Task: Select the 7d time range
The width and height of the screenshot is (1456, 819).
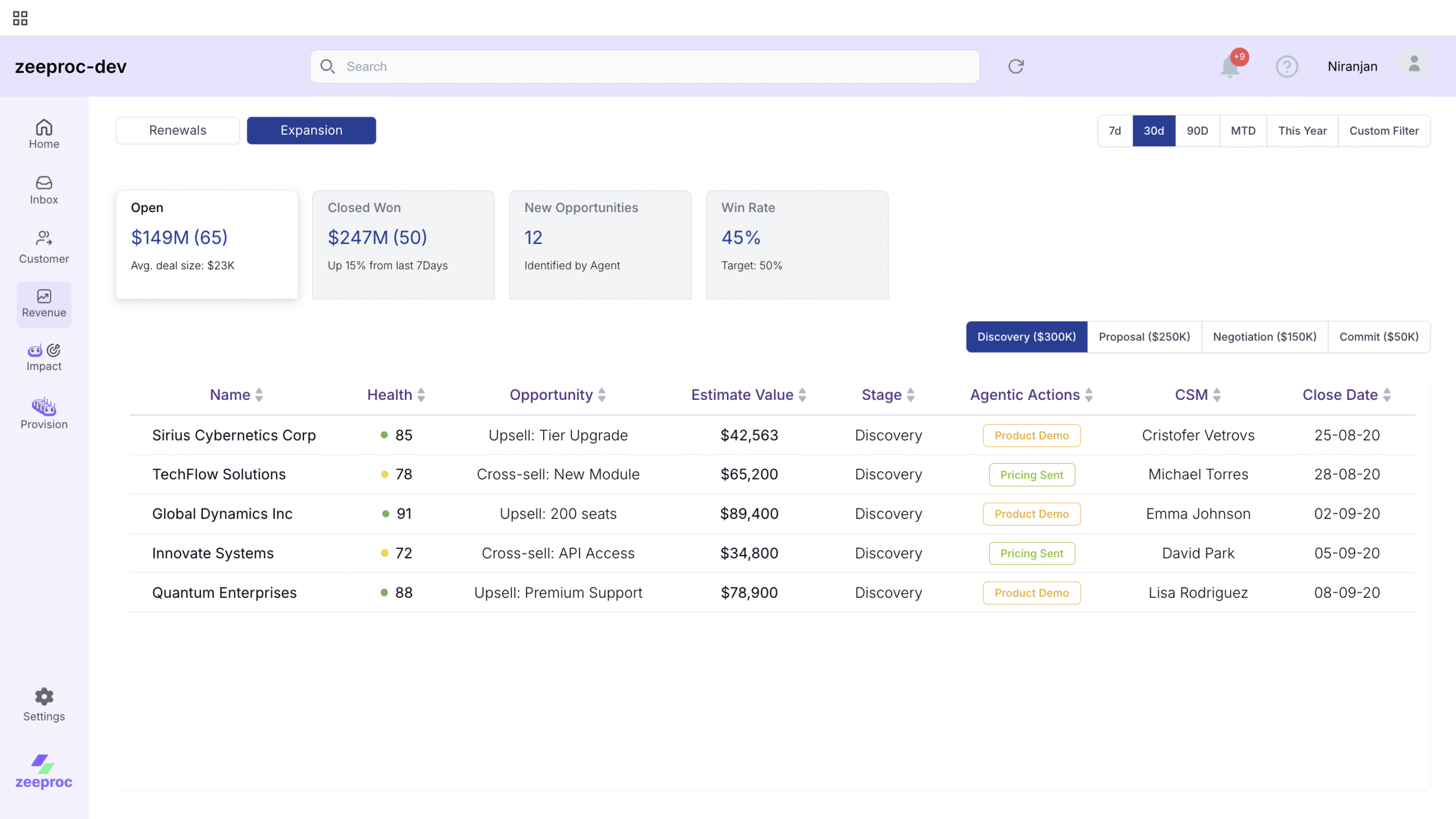Action: point(1115,131)
